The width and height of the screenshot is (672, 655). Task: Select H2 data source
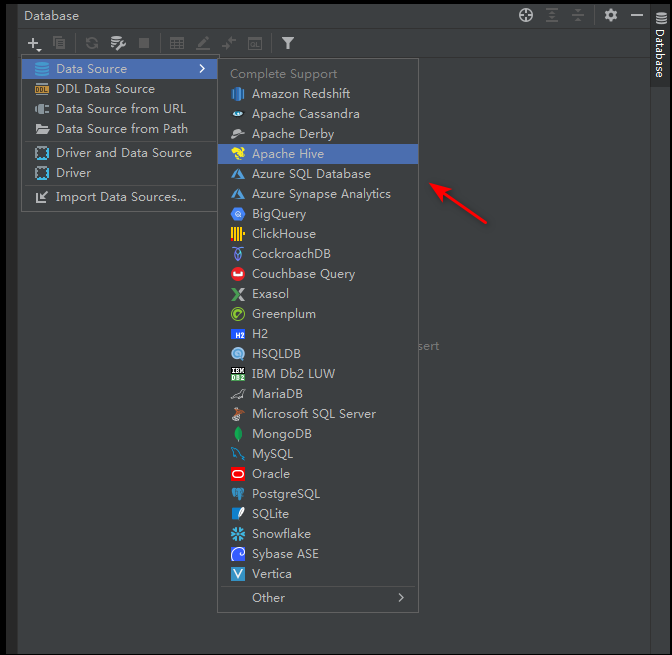[x=318, y=334]
